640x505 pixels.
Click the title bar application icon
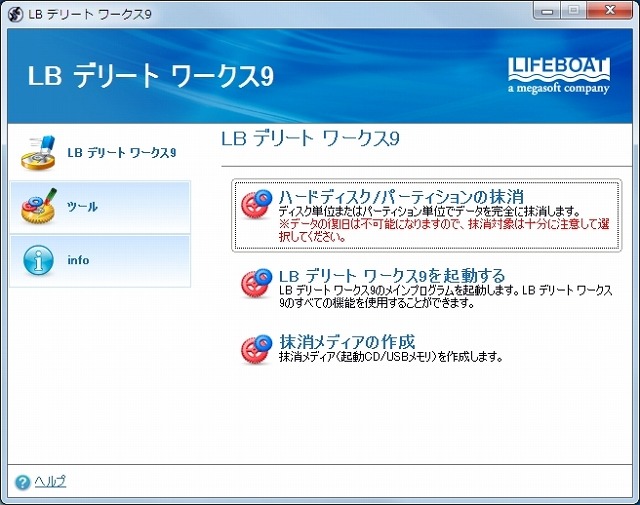16,14
